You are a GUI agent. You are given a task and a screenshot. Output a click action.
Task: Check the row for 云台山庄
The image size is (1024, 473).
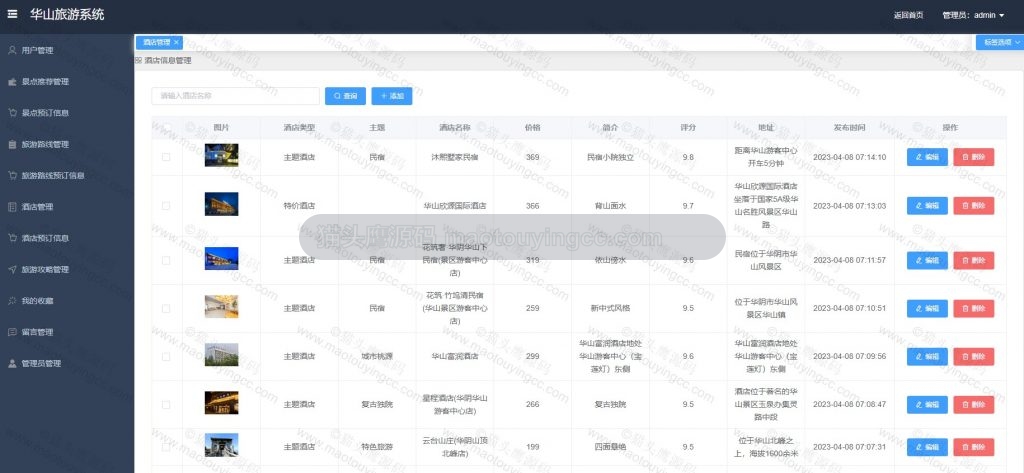tap(166, 447)
